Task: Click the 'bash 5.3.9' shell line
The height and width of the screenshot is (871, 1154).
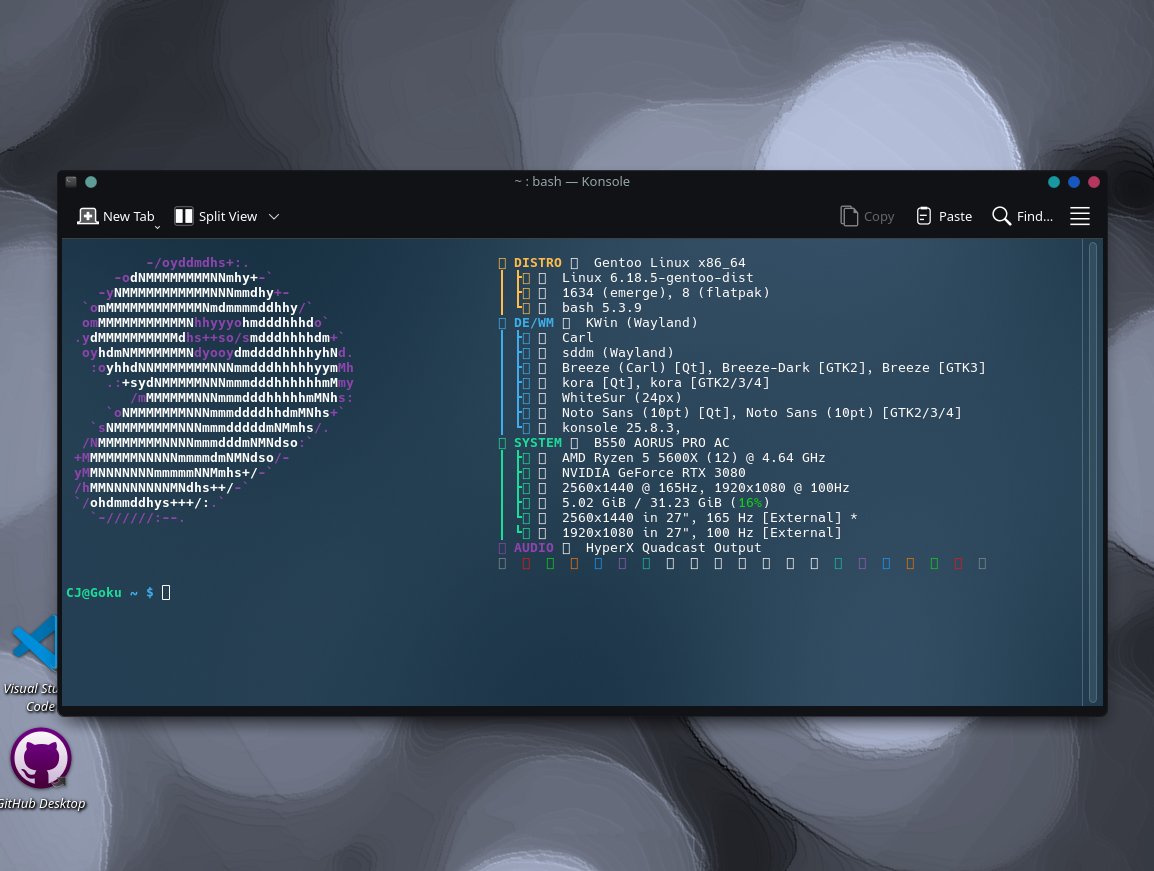Action: click(601, 308)
